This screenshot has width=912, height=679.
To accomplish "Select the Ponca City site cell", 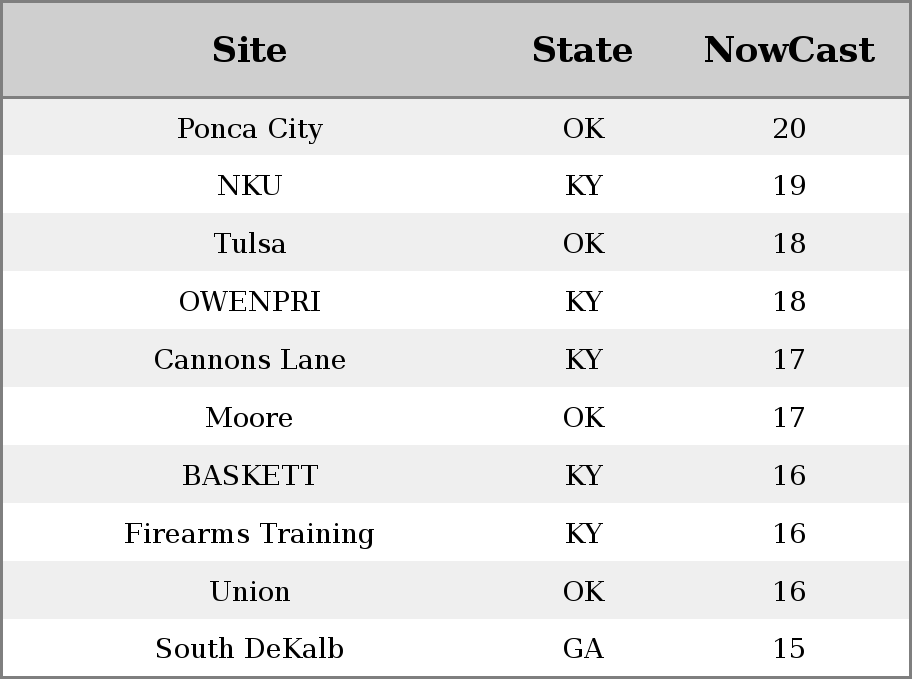I will pyautogui.click(x=250, y=129).
